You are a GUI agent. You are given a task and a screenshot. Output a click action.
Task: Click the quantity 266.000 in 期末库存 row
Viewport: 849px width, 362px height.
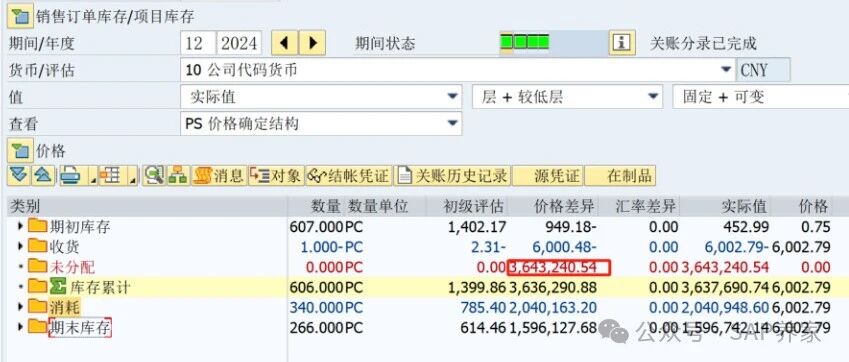click(x=317, y=327)
